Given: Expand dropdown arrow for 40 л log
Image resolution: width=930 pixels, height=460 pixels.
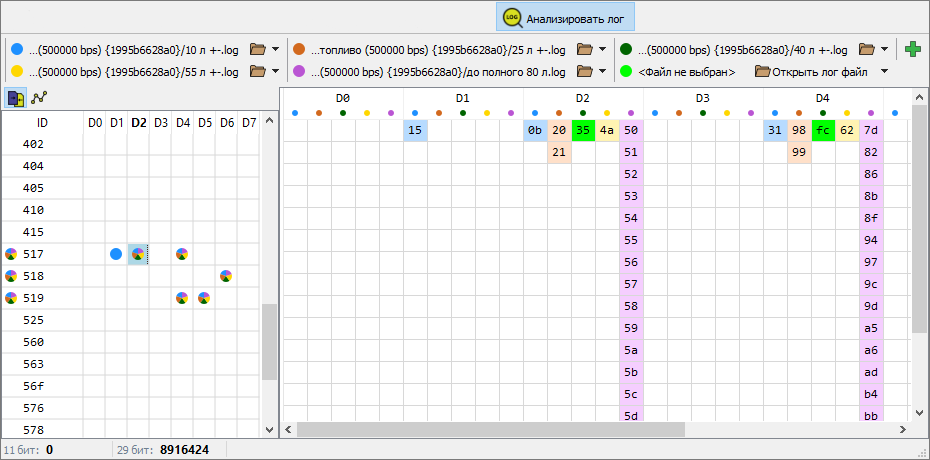Looking at the screenshot, I should (885, 49).
